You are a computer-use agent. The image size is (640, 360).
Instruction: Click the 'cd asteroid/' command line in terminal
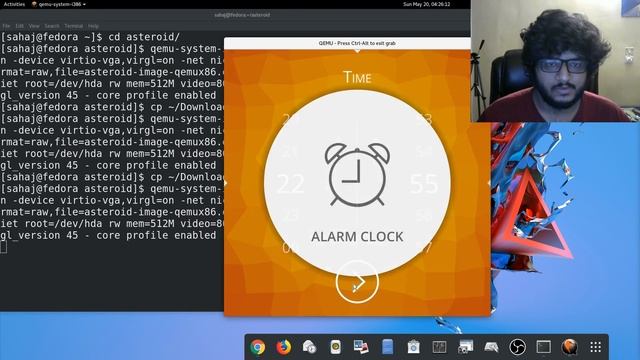point(90,37)
